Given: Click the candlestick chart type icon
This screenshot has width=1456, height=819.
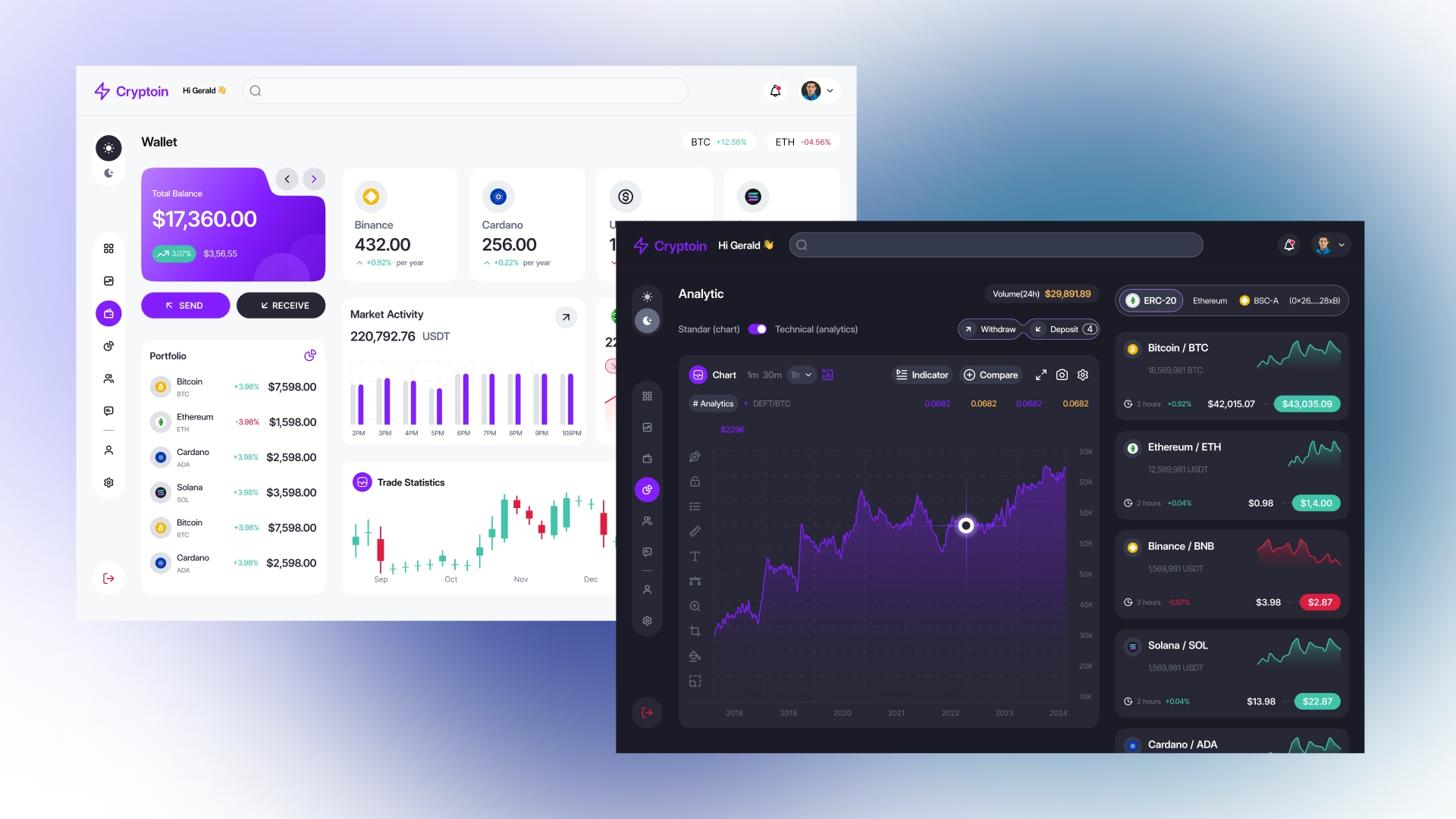Looking at the screenshot, I should pyautogui.click(x=827, y=374).
